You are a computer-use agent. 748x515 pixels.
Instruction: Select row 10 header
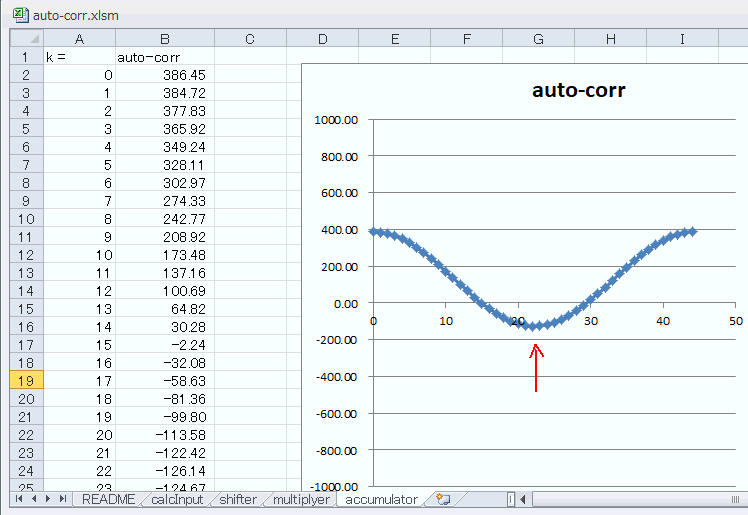click(27, 218)
